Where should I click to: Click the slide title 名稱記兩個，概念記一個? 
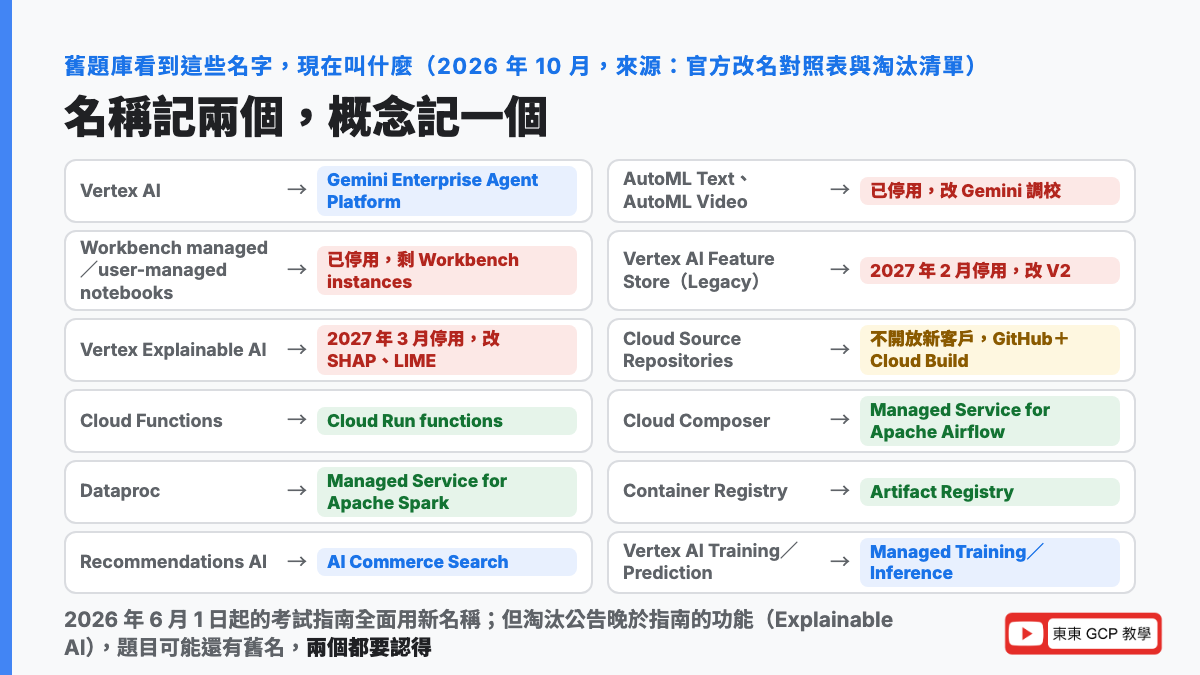306,118
